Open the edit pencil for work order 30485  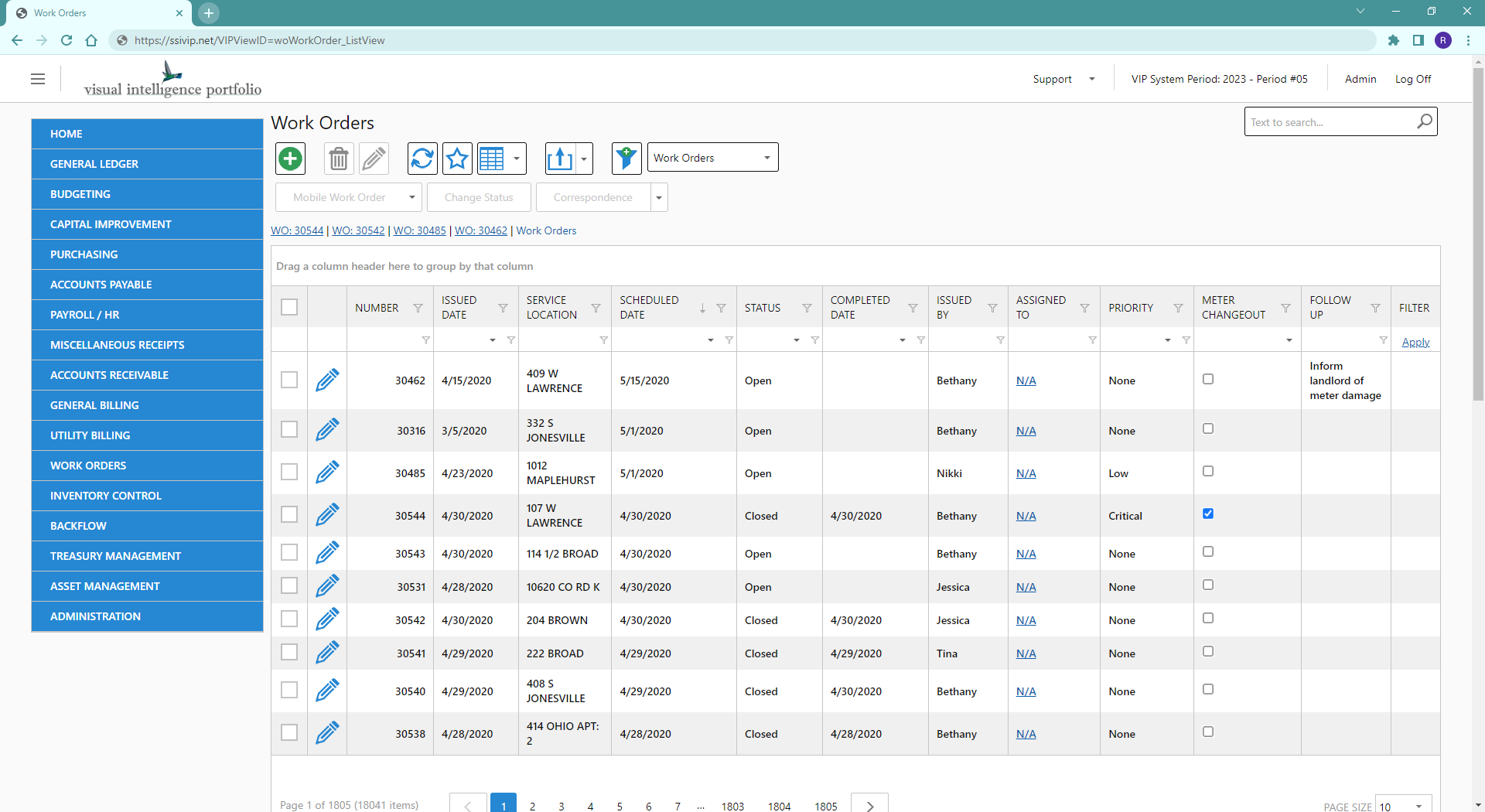(327, 472)
